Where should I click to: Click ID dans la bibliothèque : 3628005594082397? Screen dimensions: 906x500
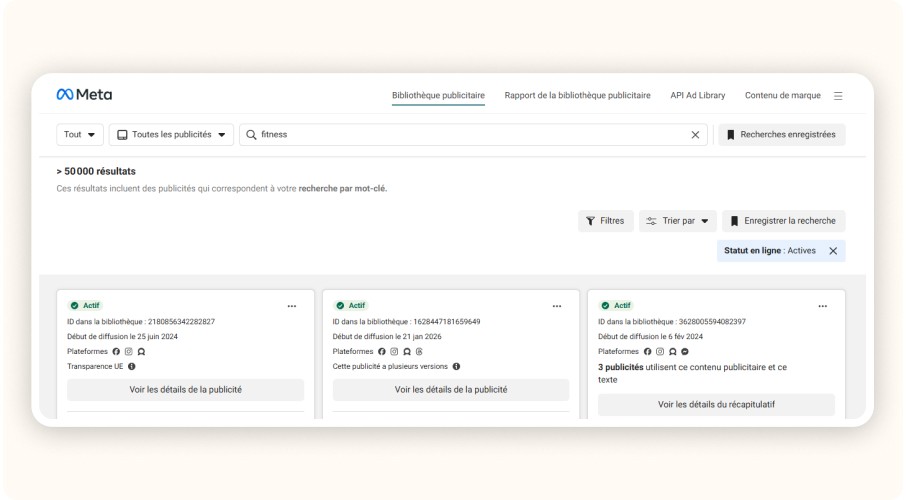[672, 321]
